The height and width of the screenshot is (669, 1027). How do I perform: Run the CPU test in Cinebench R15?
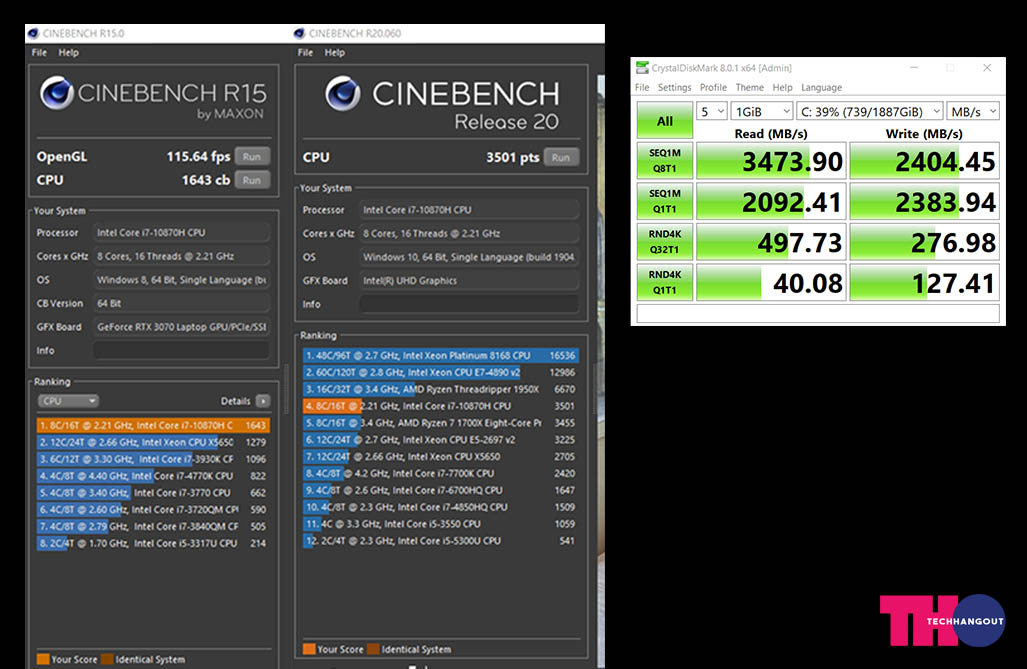(252, 180)
